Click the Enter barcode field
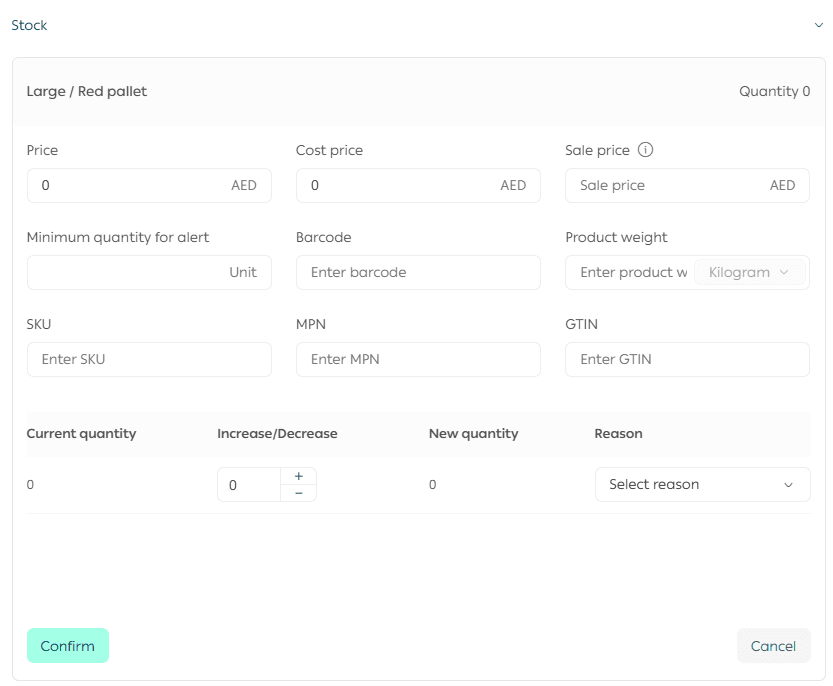 (418, 272)
